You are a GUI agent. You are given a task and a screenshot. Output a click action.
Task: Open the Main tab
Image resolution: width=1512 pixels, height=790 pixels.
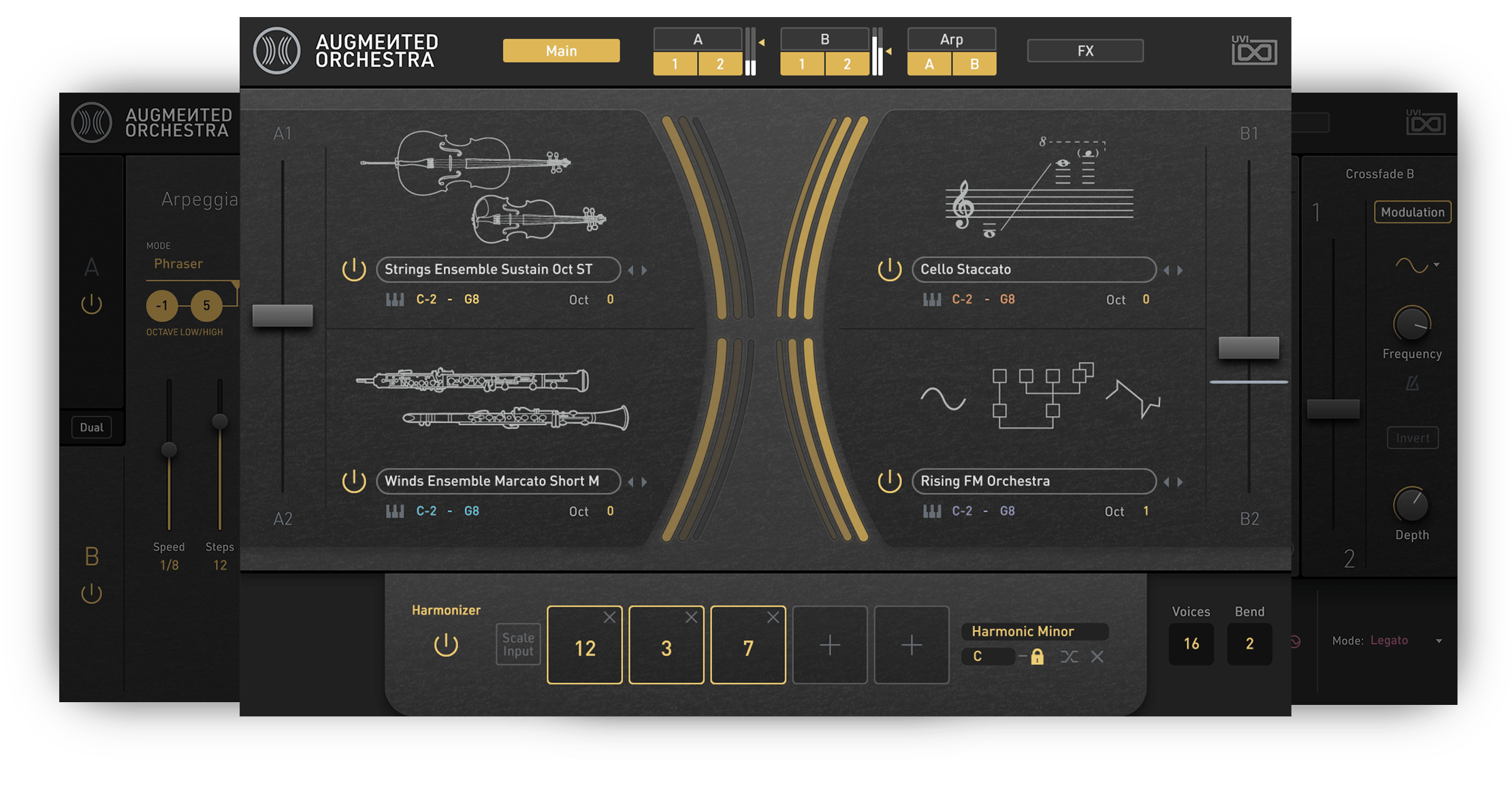click(561, 50)
